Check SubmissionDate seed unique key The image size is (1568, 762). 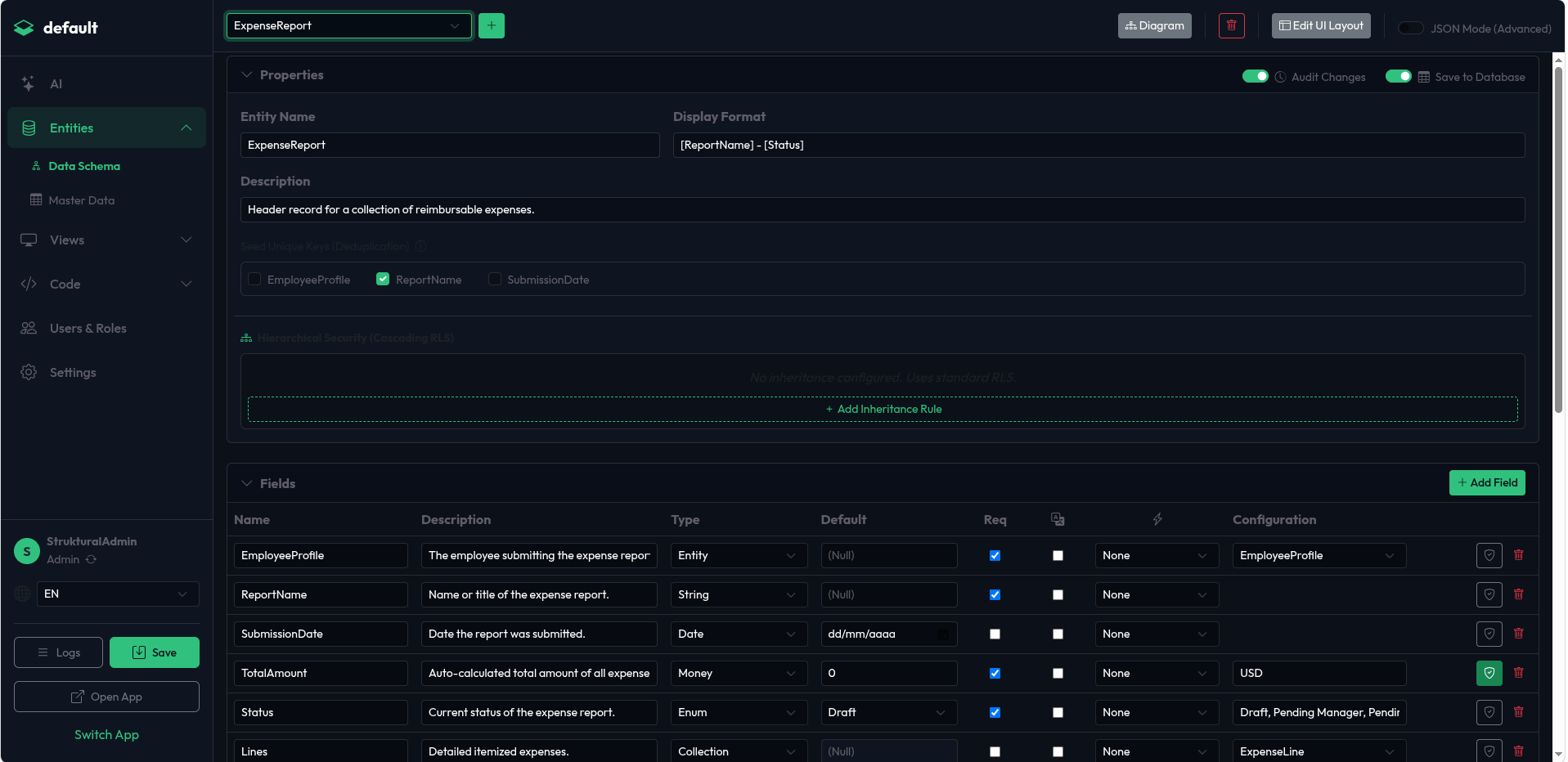[494, 279]
